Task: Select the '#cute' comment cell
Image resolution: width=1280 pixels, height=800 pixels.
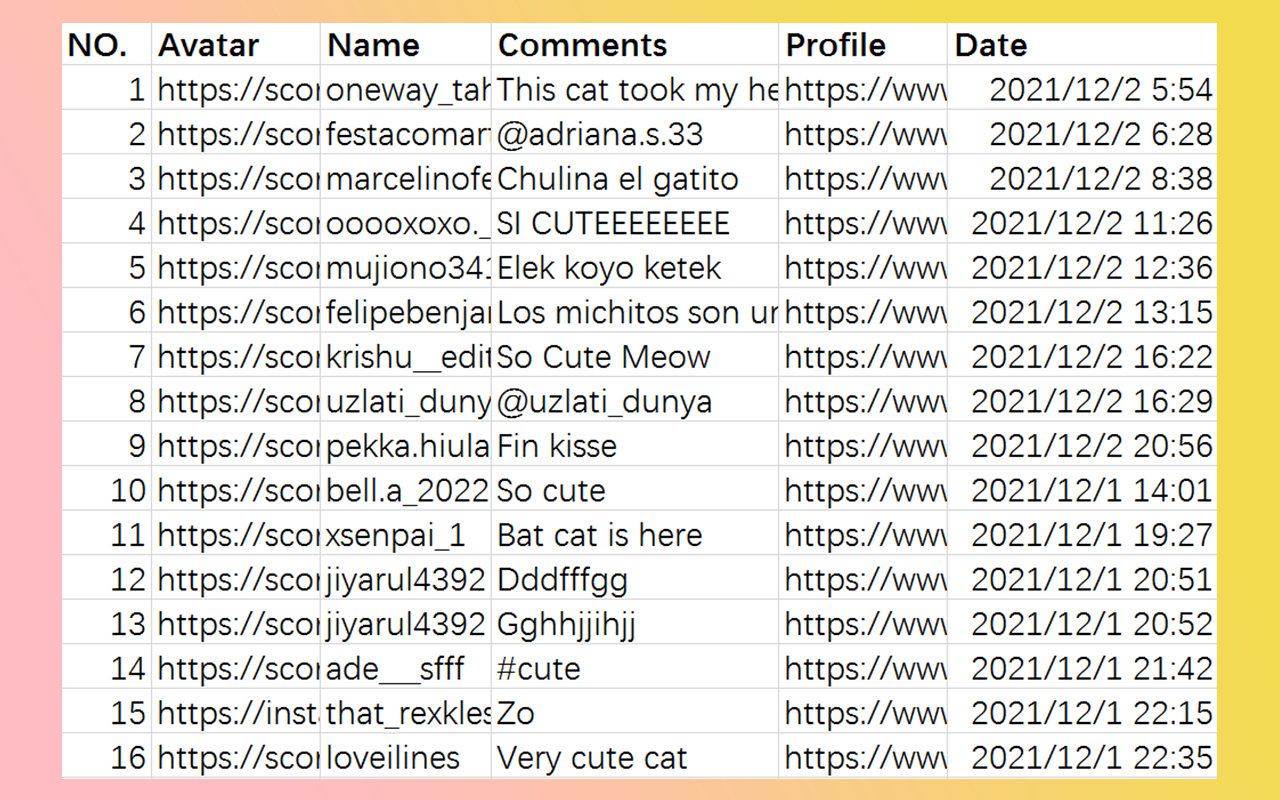Action: (635, 668)
